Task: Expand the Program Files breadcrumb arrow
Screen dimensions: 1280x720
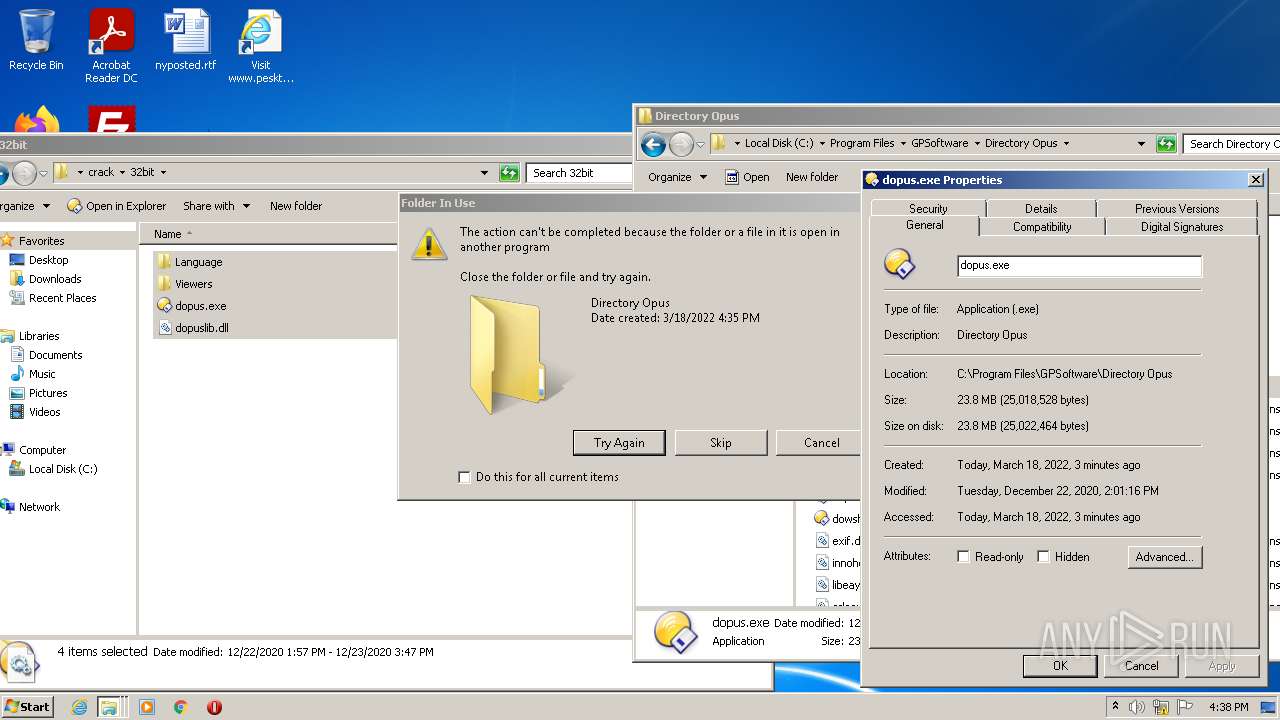Action: pos(903,144)
